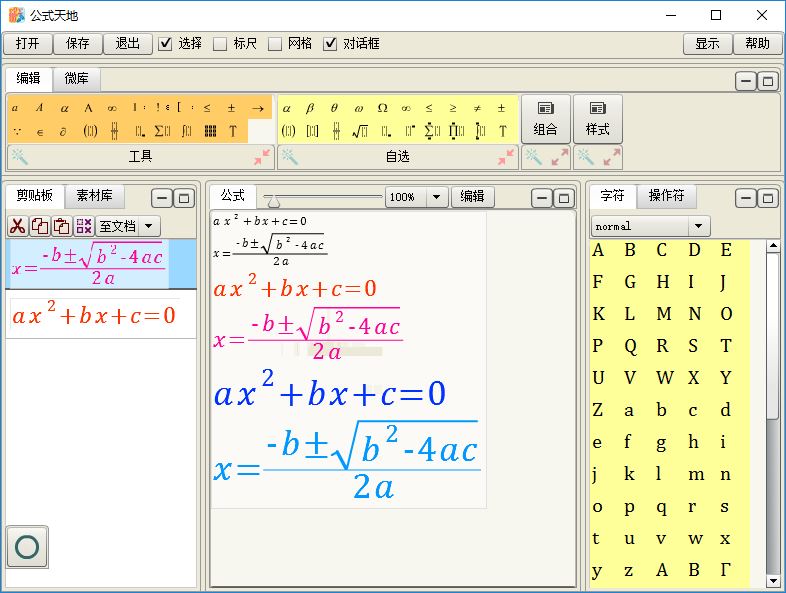The height and width of the screenshot is (593, 786).
Task: Insert the not-equal sign from the yellow toolbar
Action: click(x=477, y=108)
